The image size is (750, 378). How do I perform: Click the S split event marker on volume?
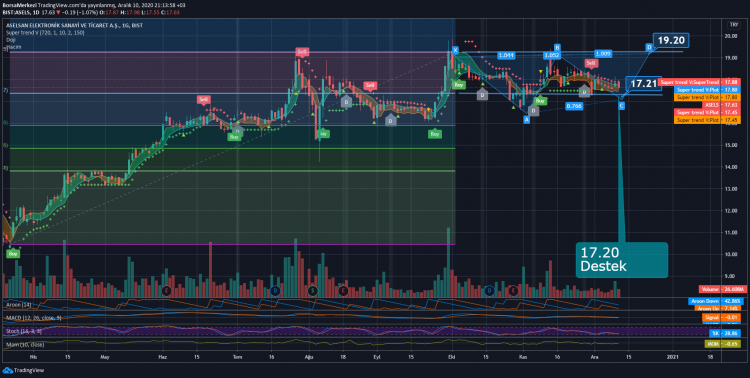click(x=312, y=290)
